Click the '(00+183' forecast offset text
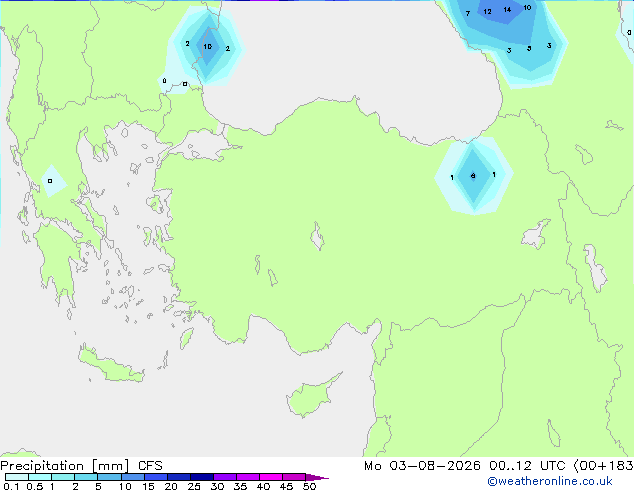634x490 pixels. click(603, 466)
